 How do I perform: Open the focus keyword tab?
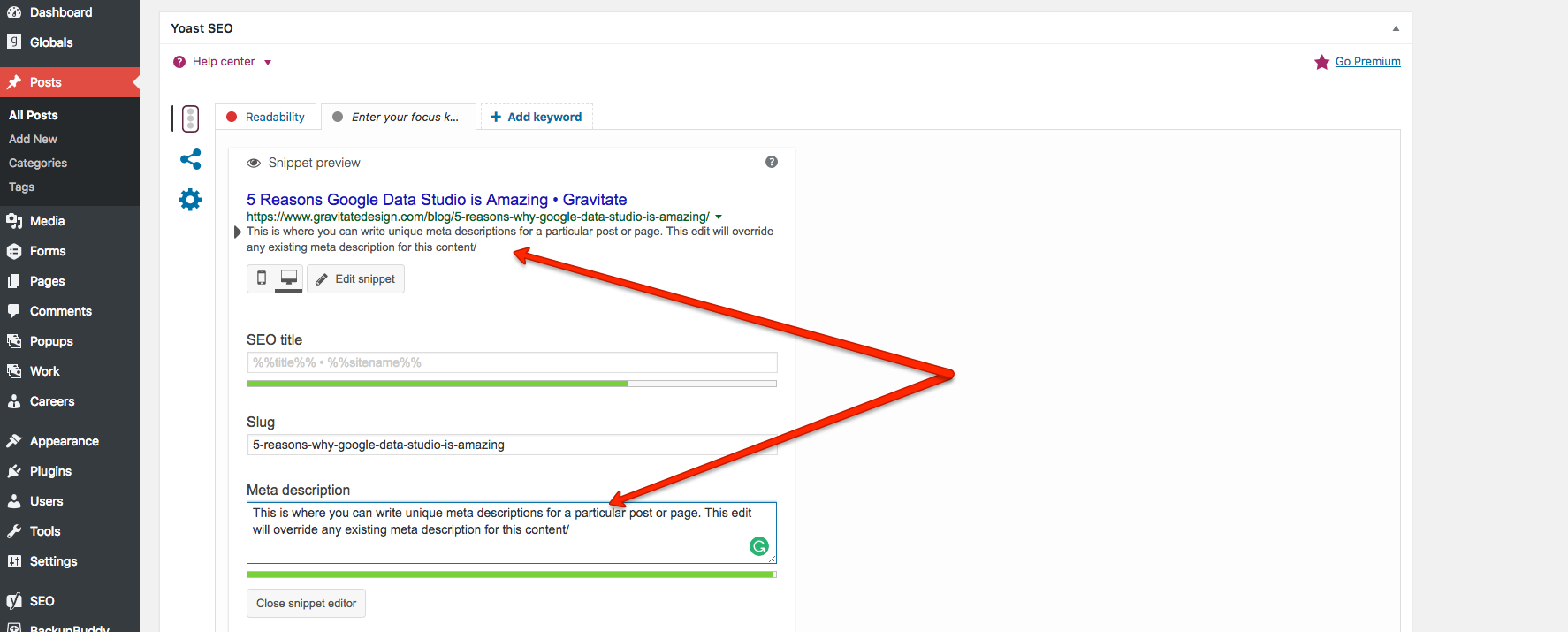(398, 117)
